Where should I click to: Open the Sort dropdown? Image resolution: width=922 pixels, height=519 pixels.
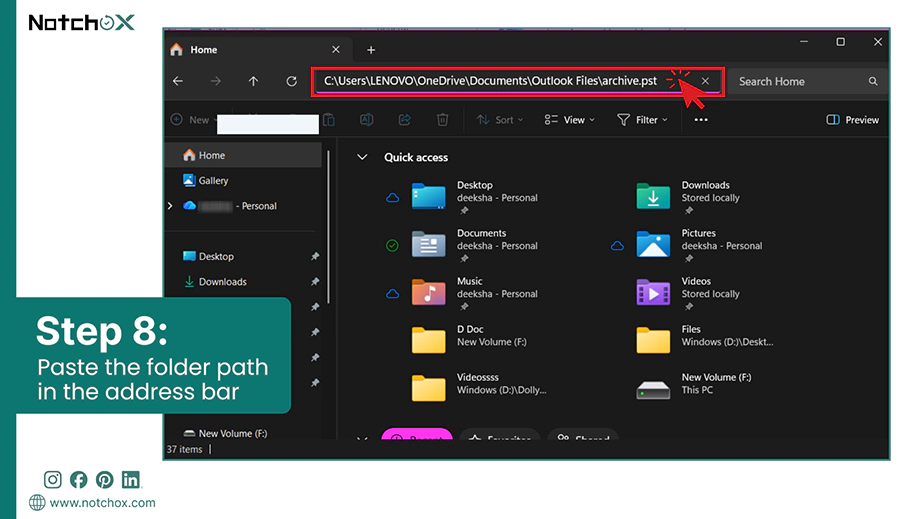tap(500, 120)
